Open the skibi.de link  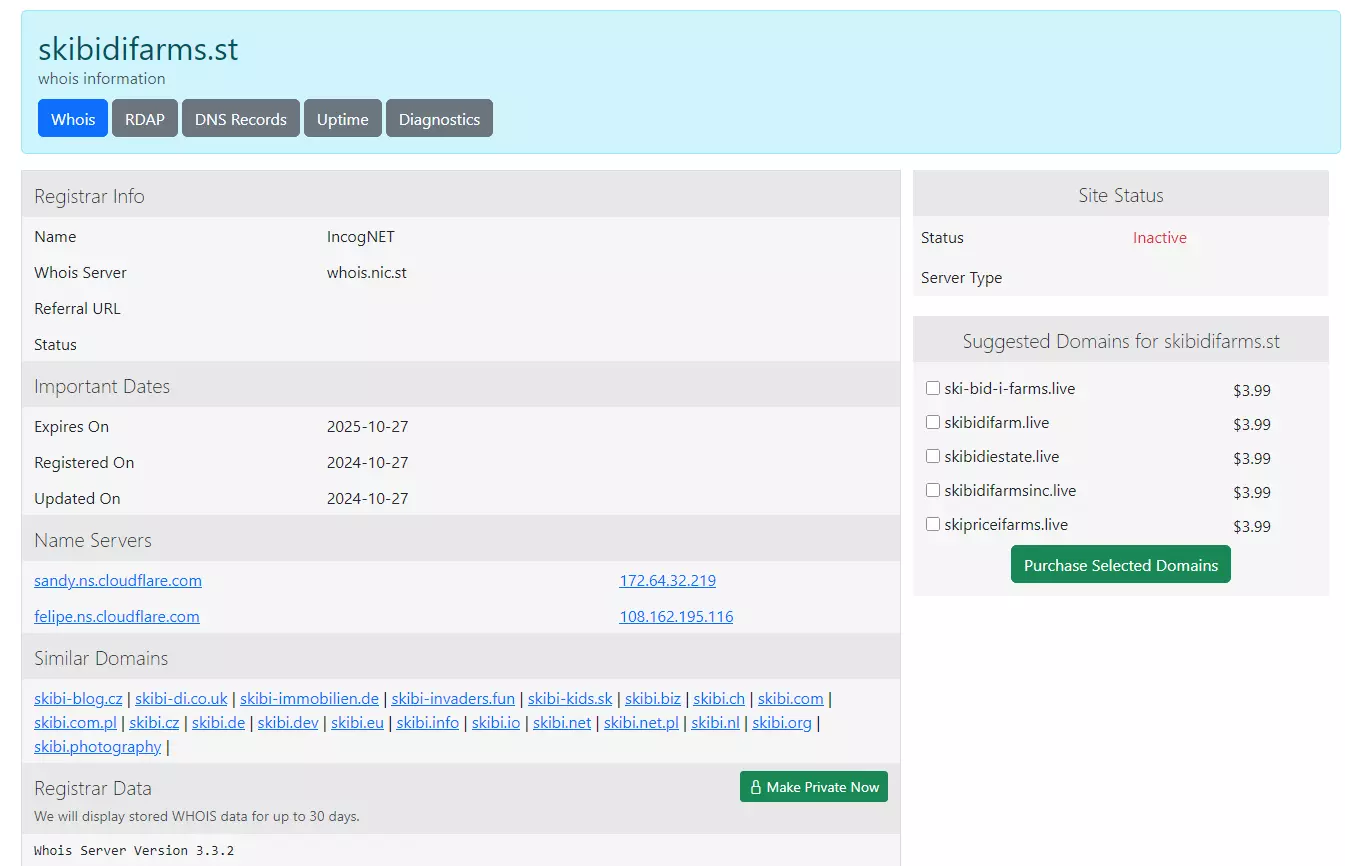[219, 722]
